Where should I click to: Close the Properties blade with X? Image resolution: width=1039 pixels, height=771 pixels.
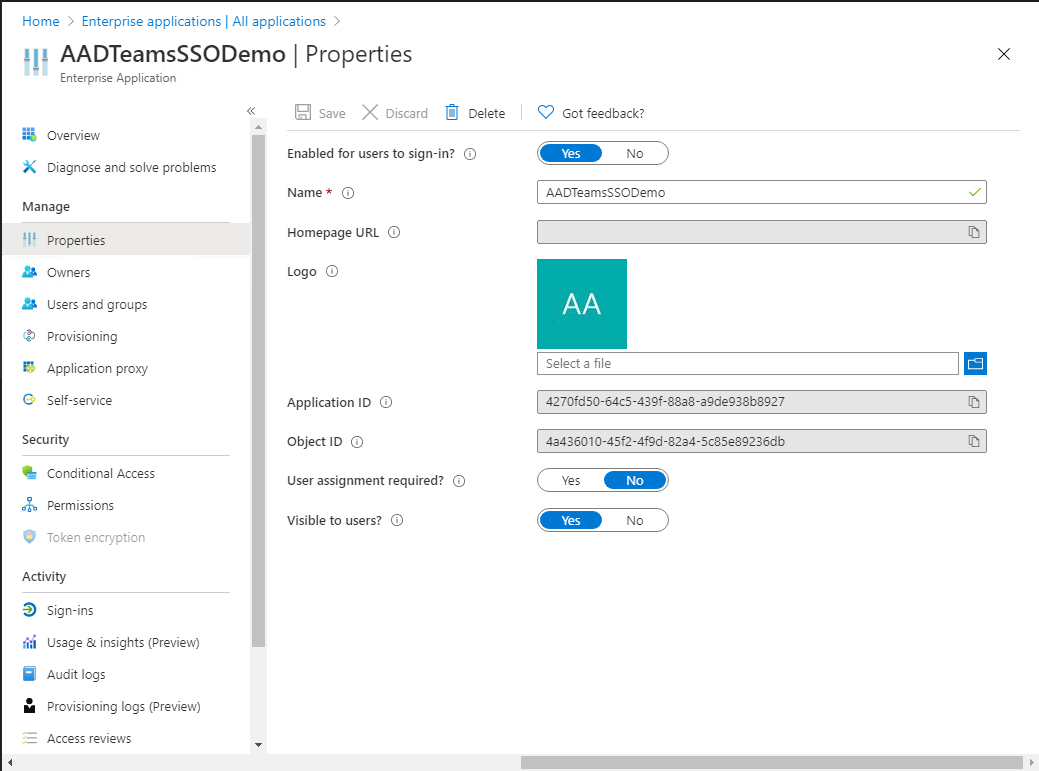point(1004,54)
